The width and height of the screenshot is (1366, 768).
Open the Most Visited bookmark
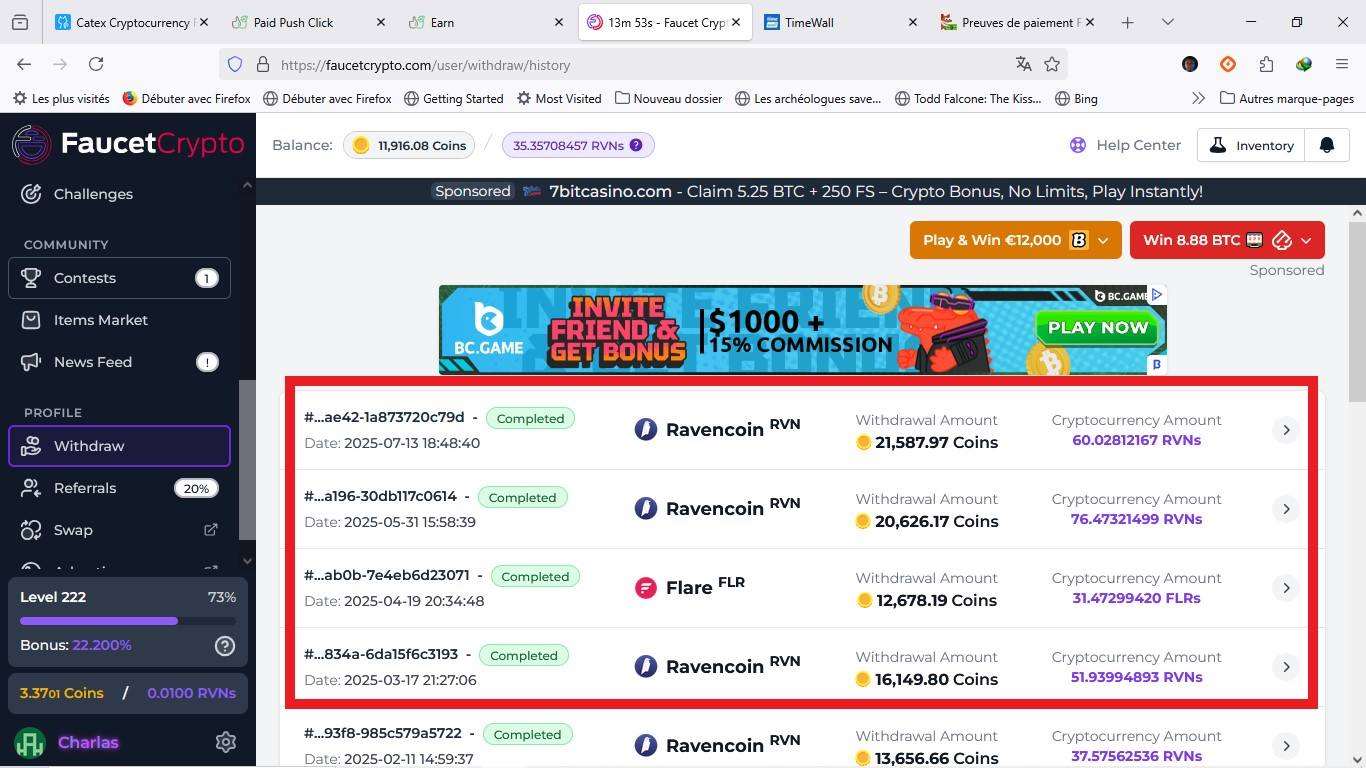[559, 98]
